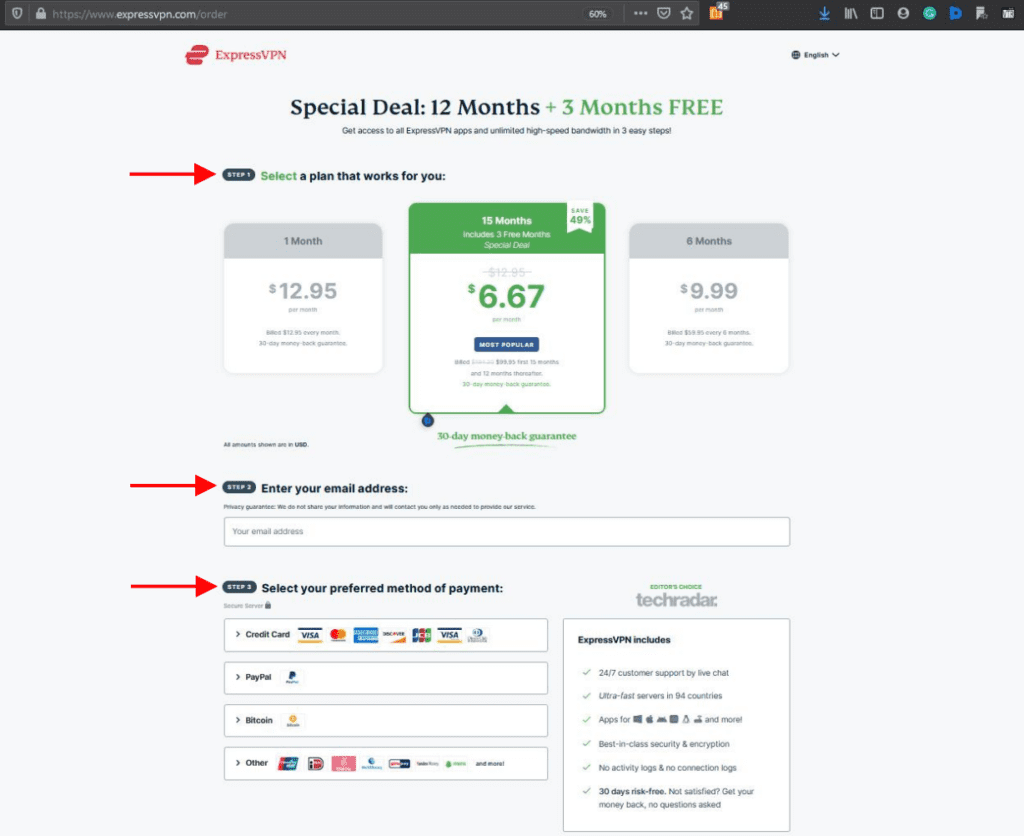Expand the PayPal payment option
Viewport: 1024px width, 836px height.
pyautogui.click(x=385, y=677)
